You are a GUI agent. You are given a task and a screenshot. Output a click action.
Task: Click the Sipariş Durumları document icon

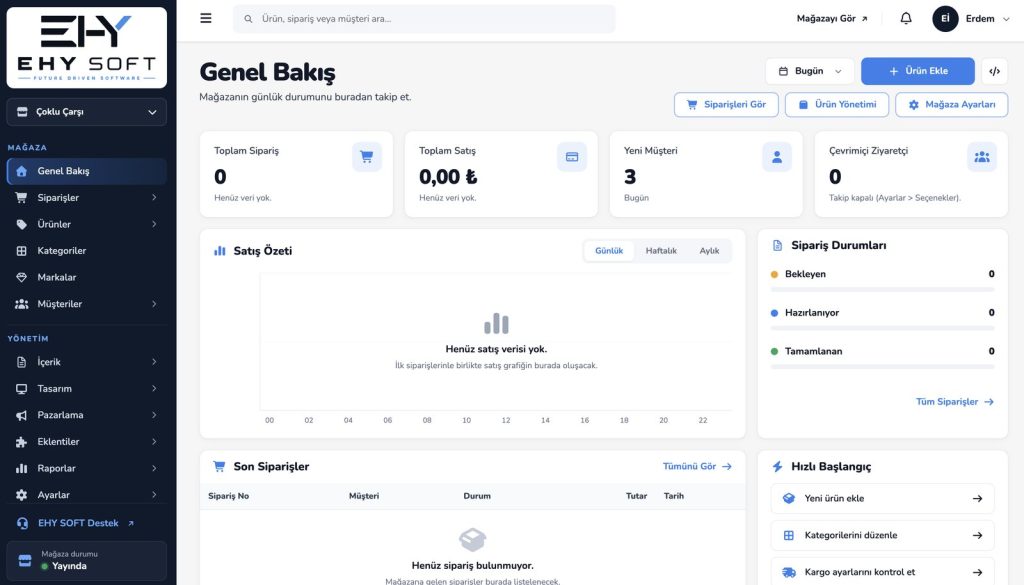click(777, 245)
